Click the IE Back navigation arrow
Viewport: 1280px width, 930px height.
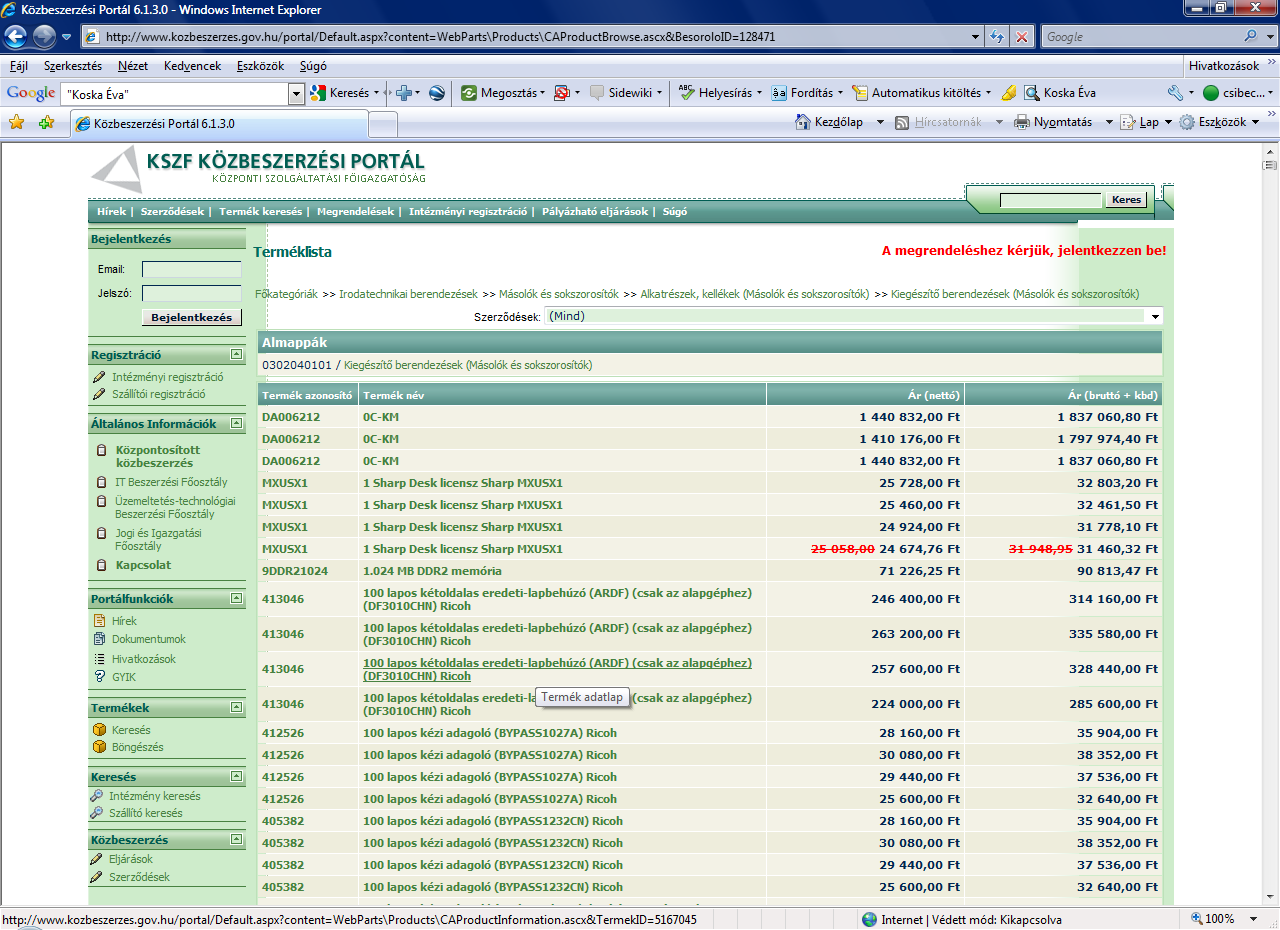pyautogui.click(x=16, y=37)
